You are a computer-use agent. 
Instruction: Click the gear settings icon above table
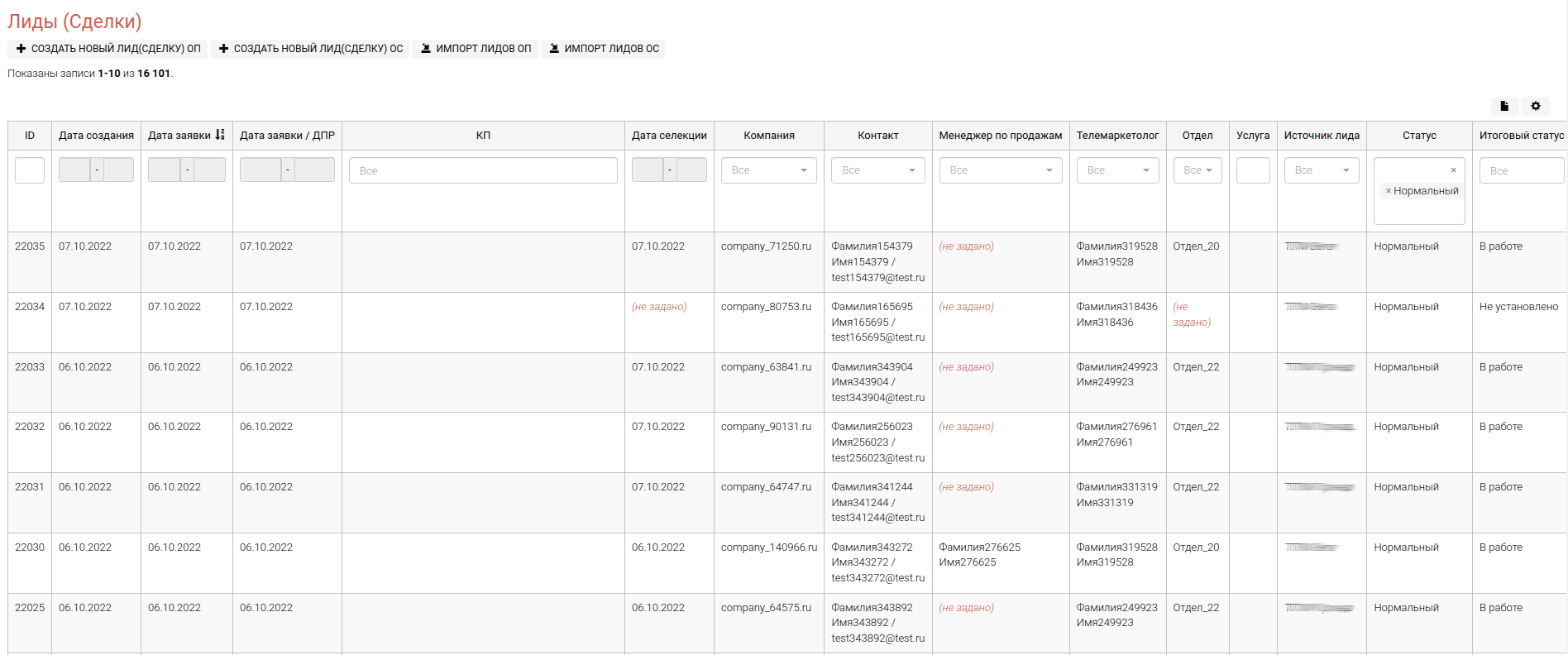pyautogui.click(x=1535, y=106)
